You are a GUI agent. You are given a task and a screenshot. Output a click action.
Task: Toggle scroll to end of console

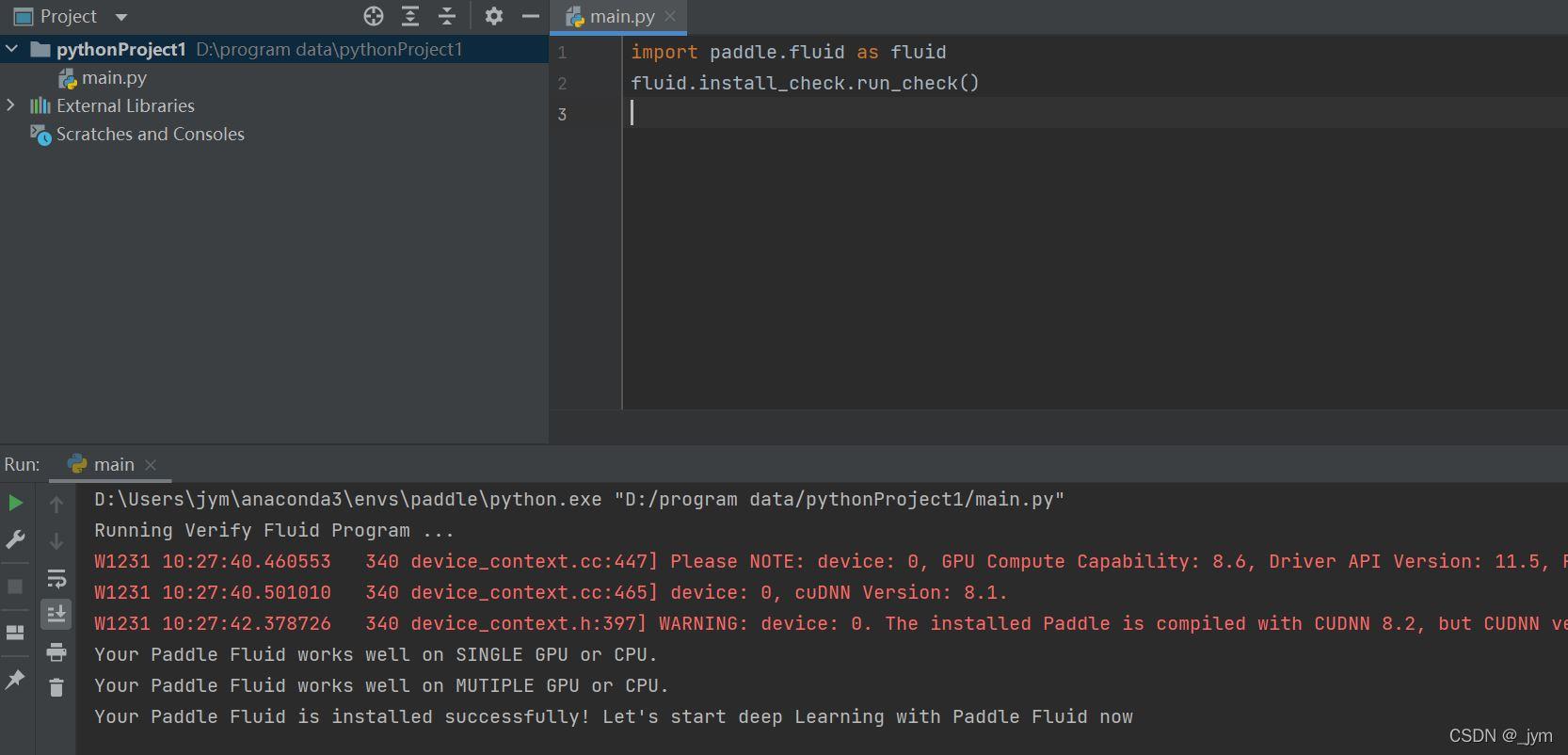tap(56, 615)
